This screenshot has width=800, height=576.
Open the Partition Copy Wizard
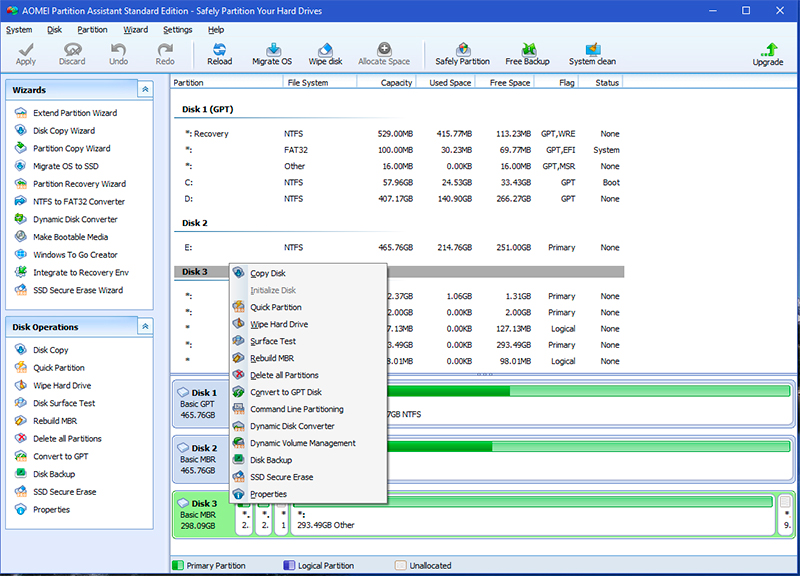(71, 148)
